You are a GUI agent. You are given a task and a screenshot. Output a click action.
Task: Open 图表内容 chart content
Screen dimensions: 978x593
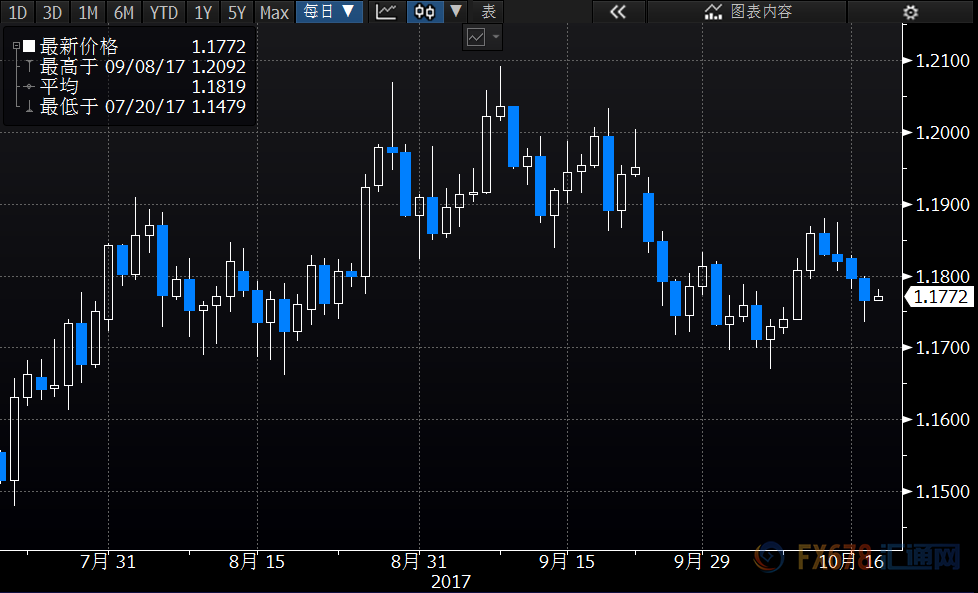click(748, 12)
